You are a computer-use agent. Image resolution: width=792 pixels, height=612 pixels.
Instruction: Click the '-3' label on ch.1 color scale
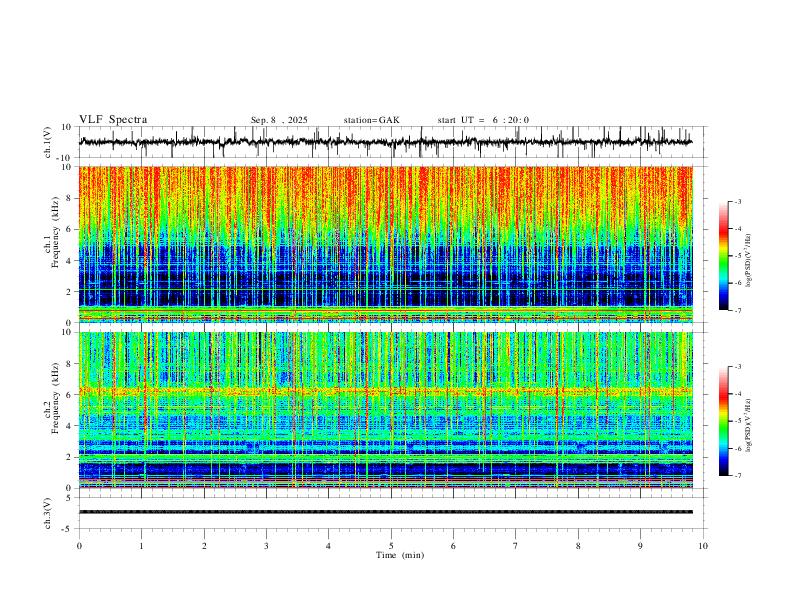(x=738, y=201)
